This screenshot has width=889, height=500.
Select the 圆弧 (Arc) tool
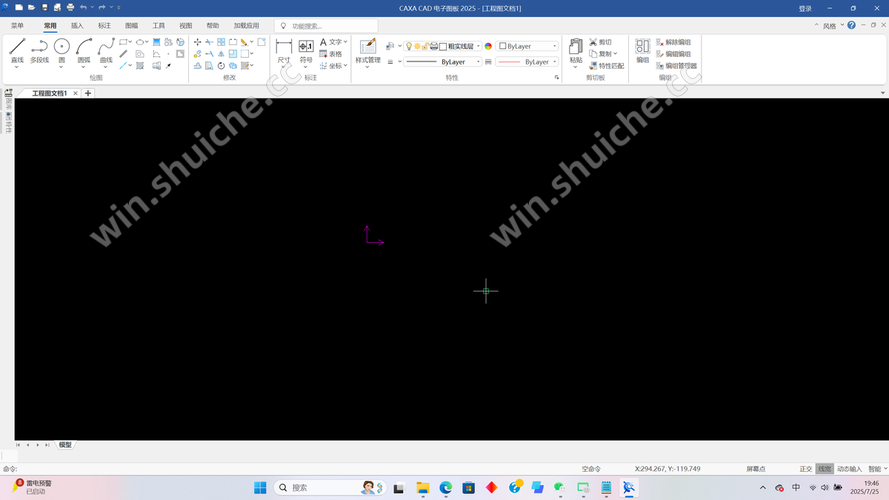84,50
